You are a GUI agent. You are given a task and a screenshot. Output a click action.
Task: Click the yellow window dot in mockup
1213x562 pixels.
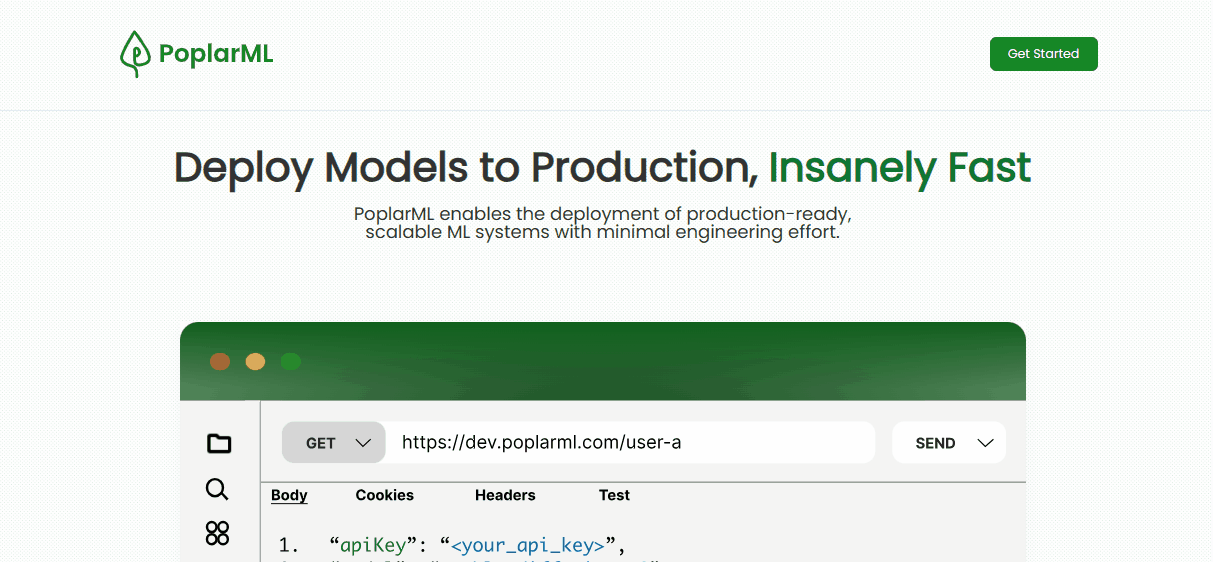point(255,362)
